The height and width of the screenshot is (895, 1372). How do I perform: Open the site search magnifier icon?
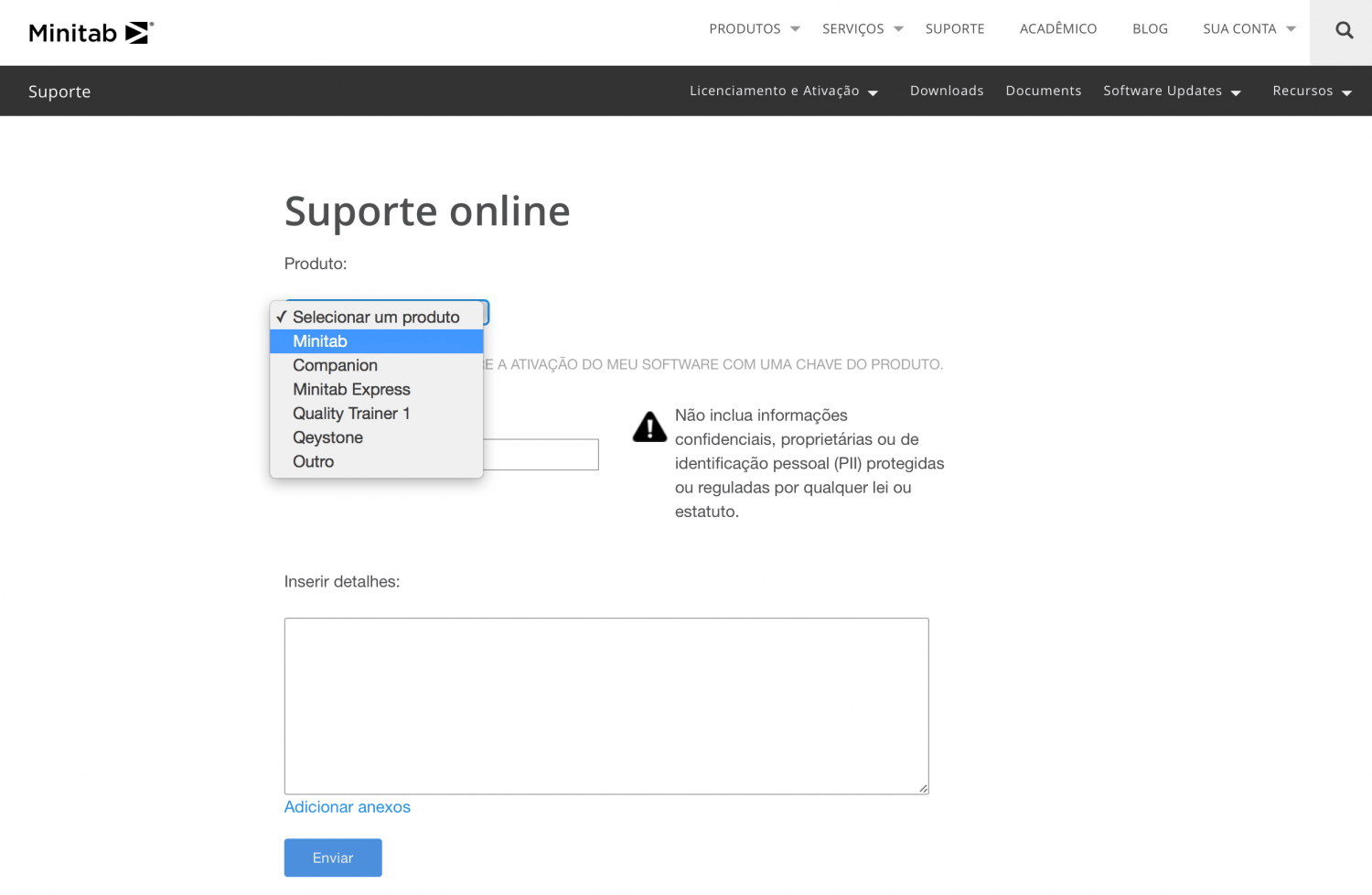coord(1344,30)
